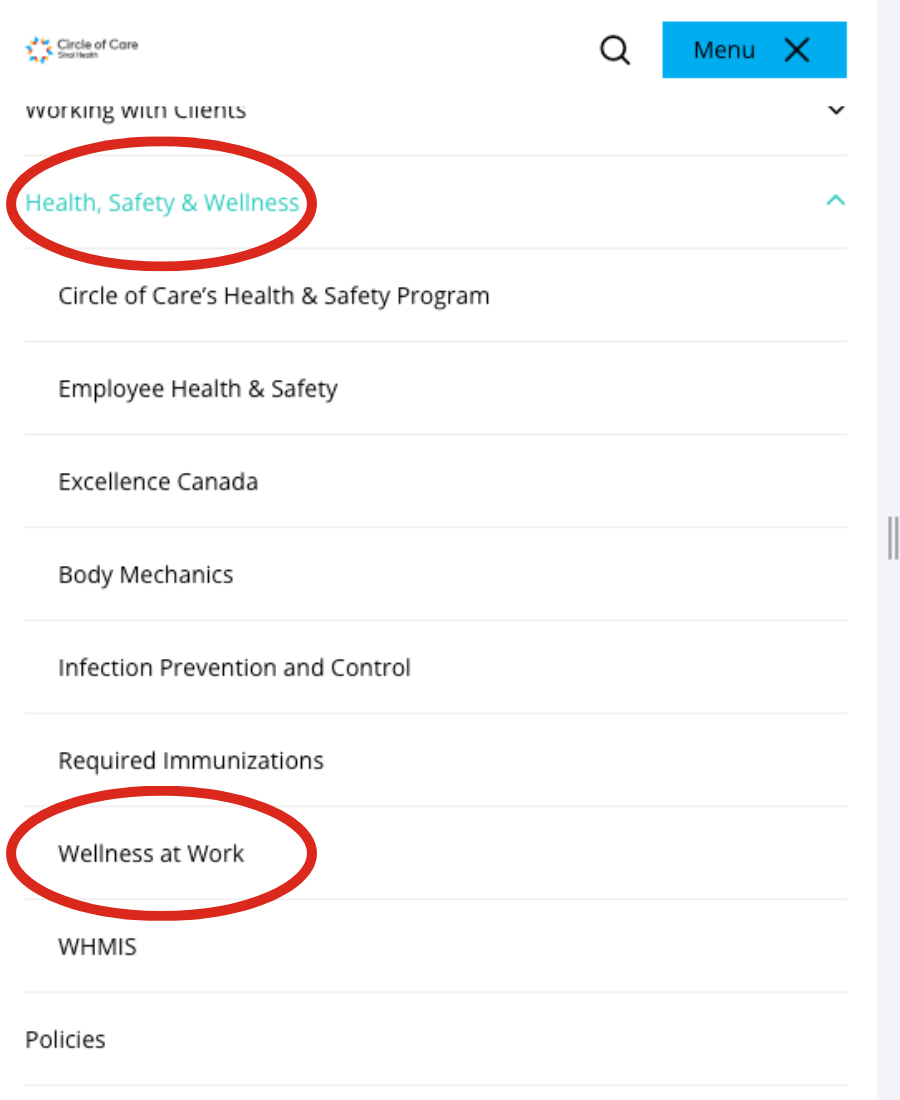Viewport: 900px width, 1100px height.
Task: Click the Sinai Health text under logo
Action: click(x=78, y=55)
